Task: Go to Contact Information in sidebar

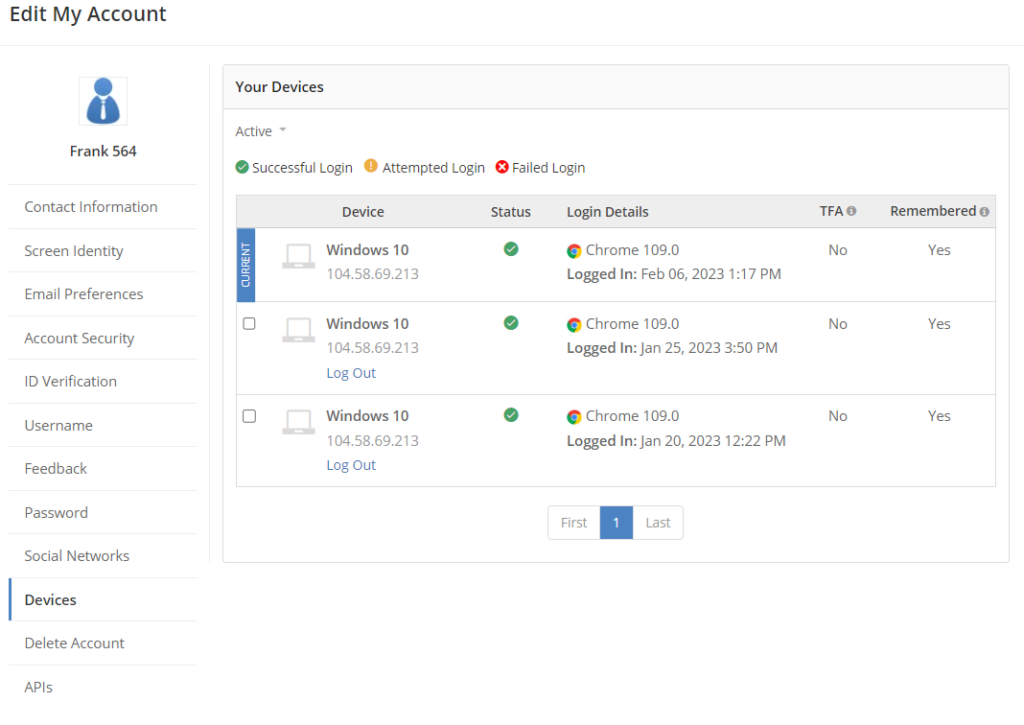Action: 91,207
